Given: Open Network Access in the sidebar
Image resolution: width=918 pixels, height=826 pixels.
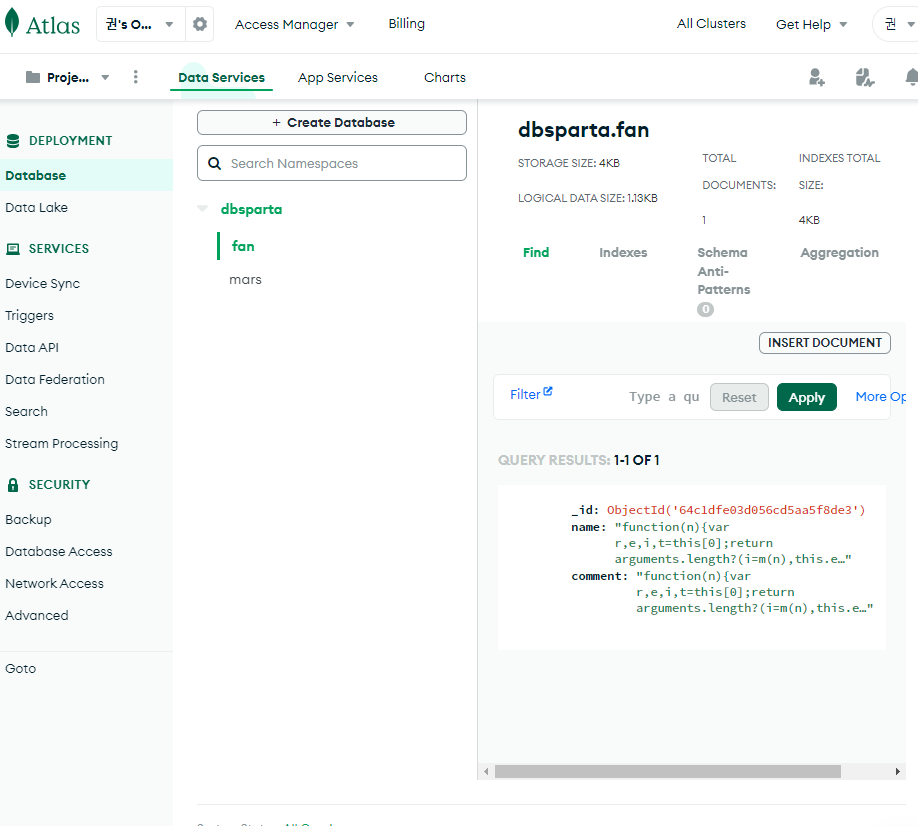Looking at the screenshot, I should pos(54,584).
